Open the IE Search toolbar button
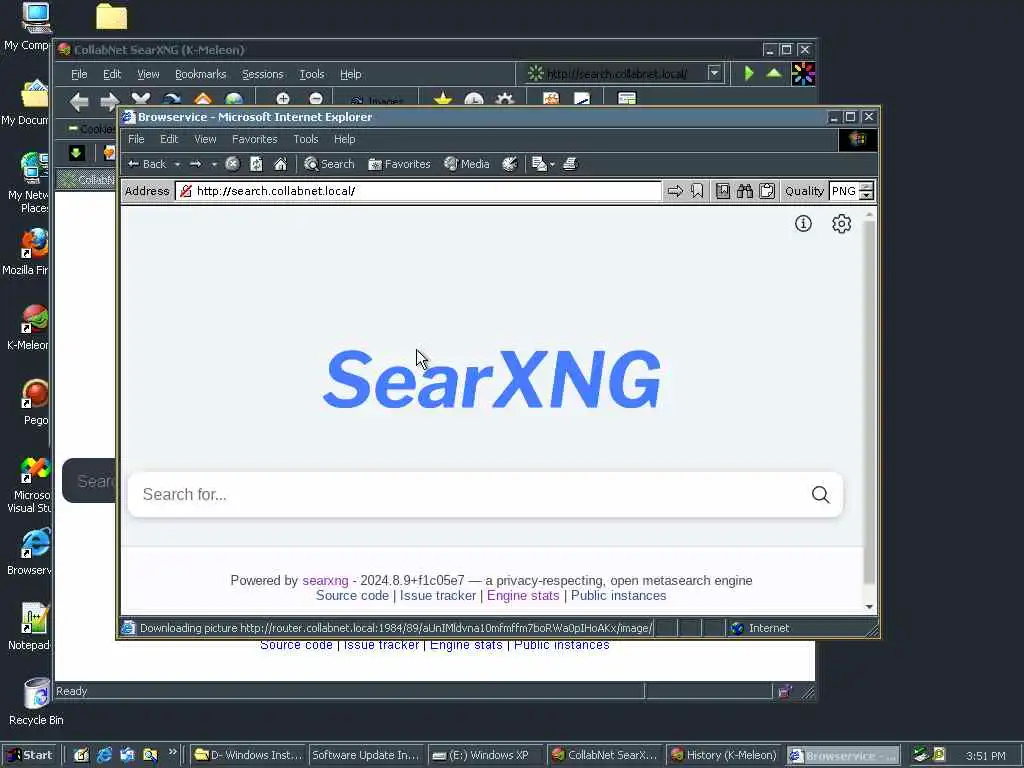The image size is (1024, 768). click(329, 164)
